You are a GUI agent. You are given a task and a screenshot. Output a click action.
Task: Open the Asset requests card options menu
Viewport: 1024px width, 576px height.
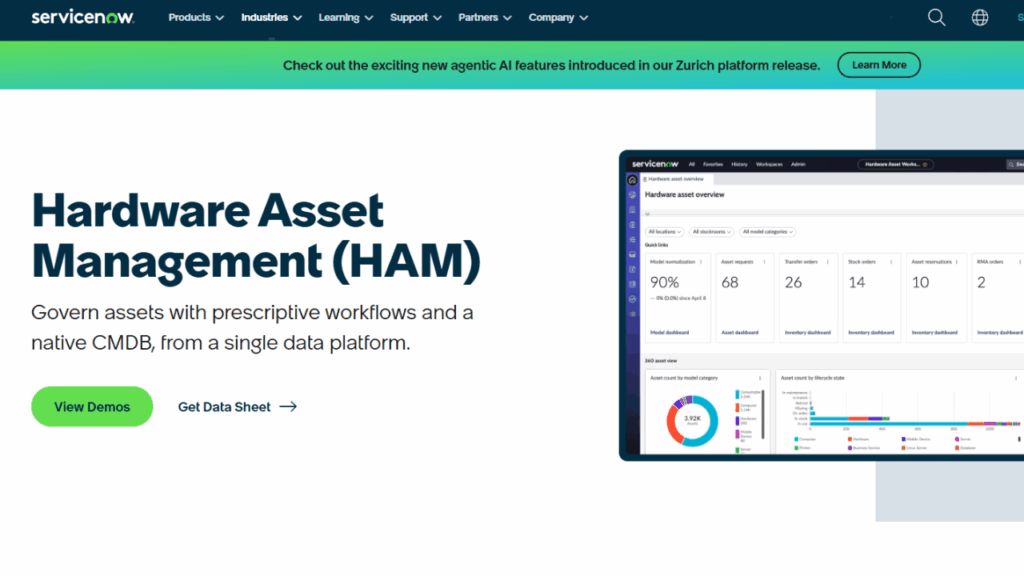tap(764, 262)
